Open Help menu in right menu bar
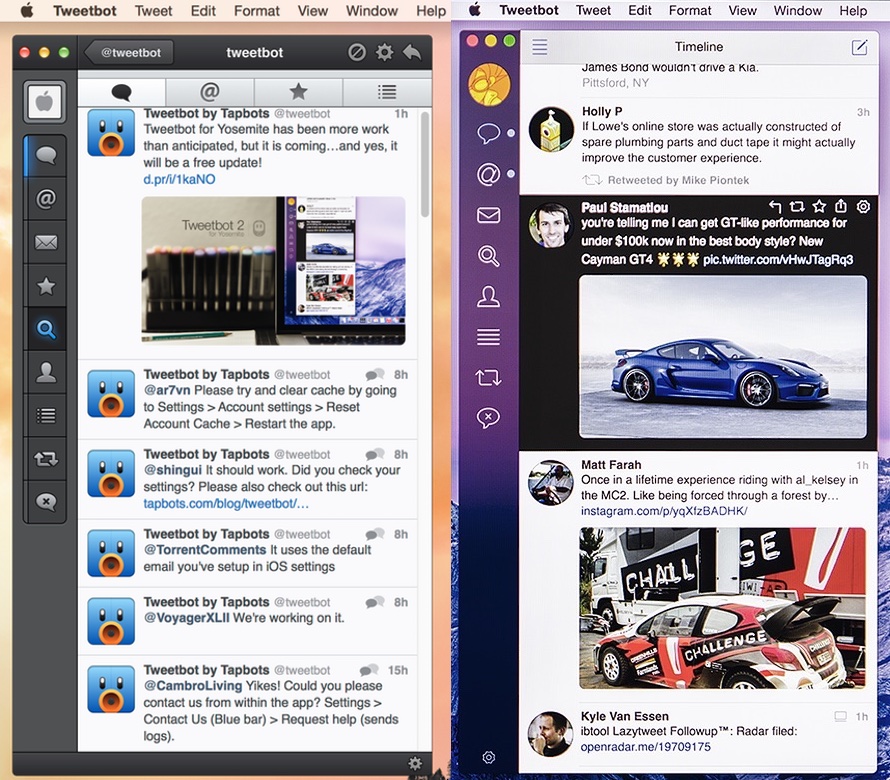Image resolution: width=890 pixels, height=780 pixels. click(x=853, y=10)
